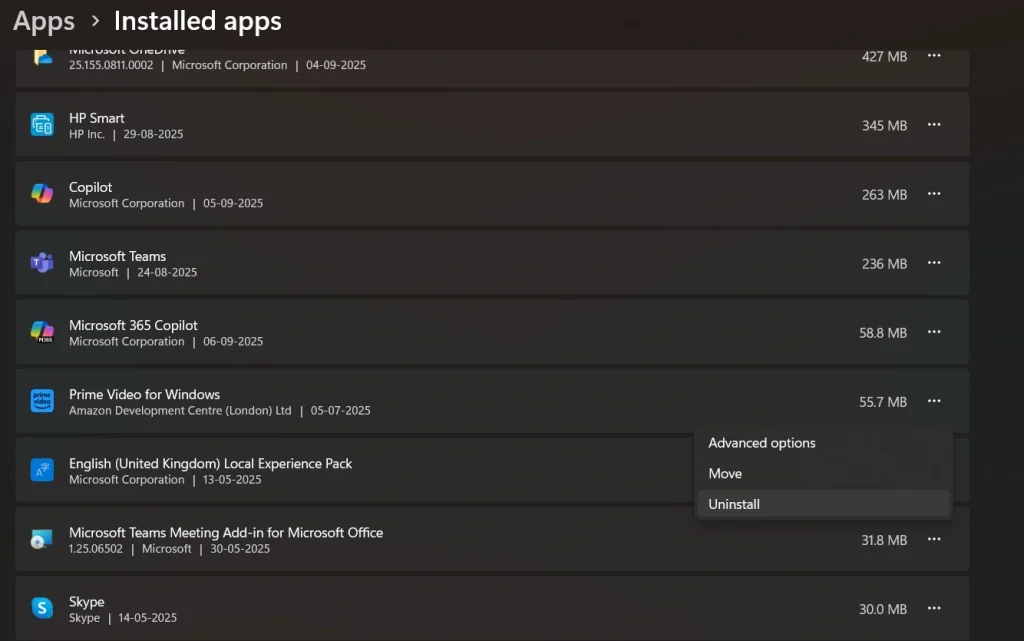This screenshot has height=641, width=1024.
Task: Choose Advanced options from the context menu
Action: (824, 443)
